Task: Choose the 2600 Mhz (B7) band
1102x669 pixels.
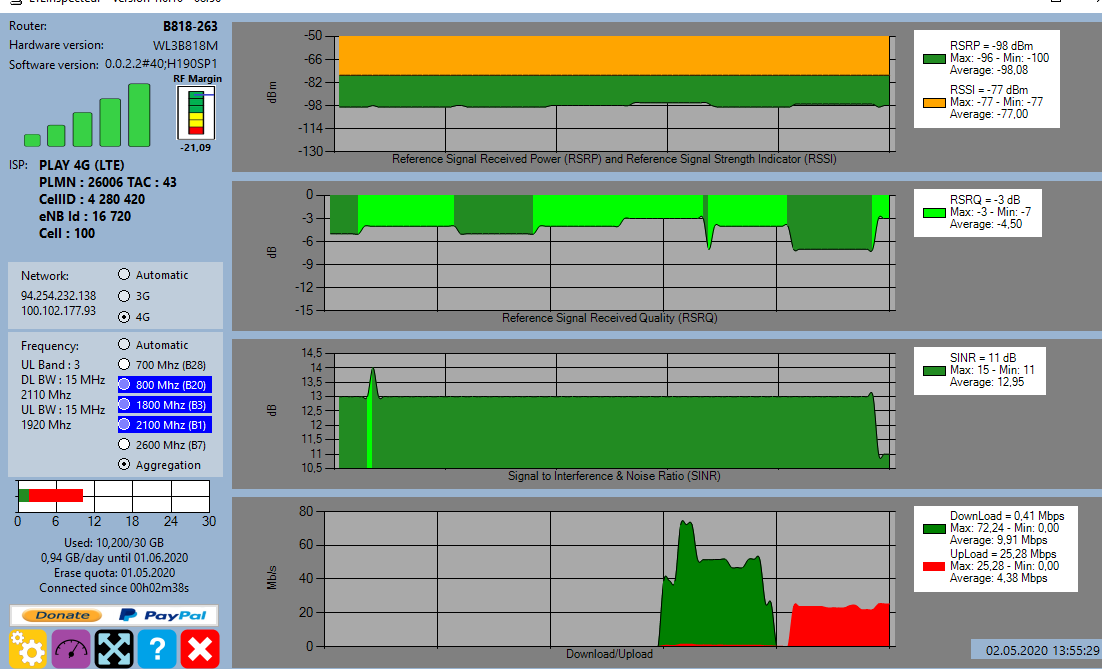Action: tap(124, 444)
